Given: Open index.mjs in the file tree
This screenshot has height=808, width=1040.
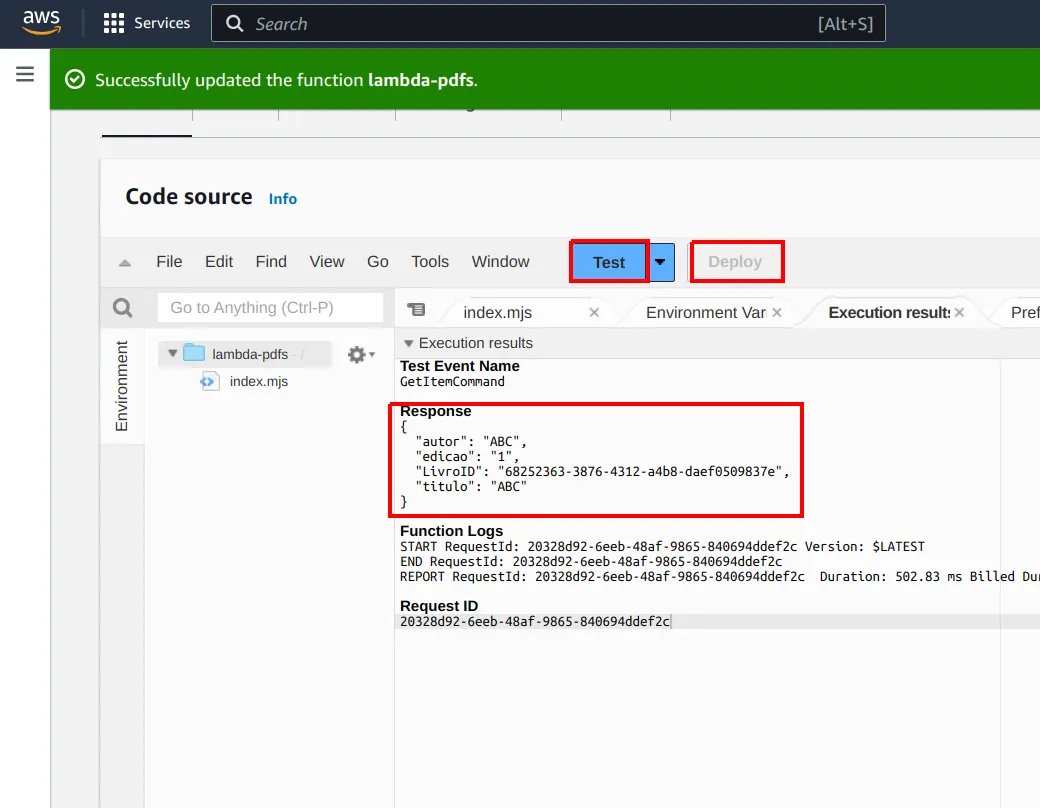Looking at the screenshot, I should coord(259,381).
